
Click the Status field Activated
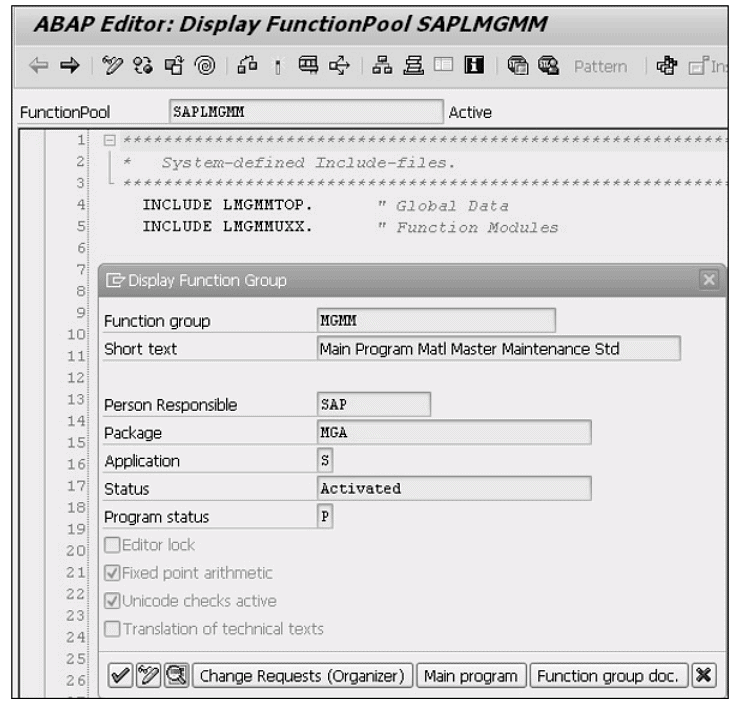tap(454, 488)
